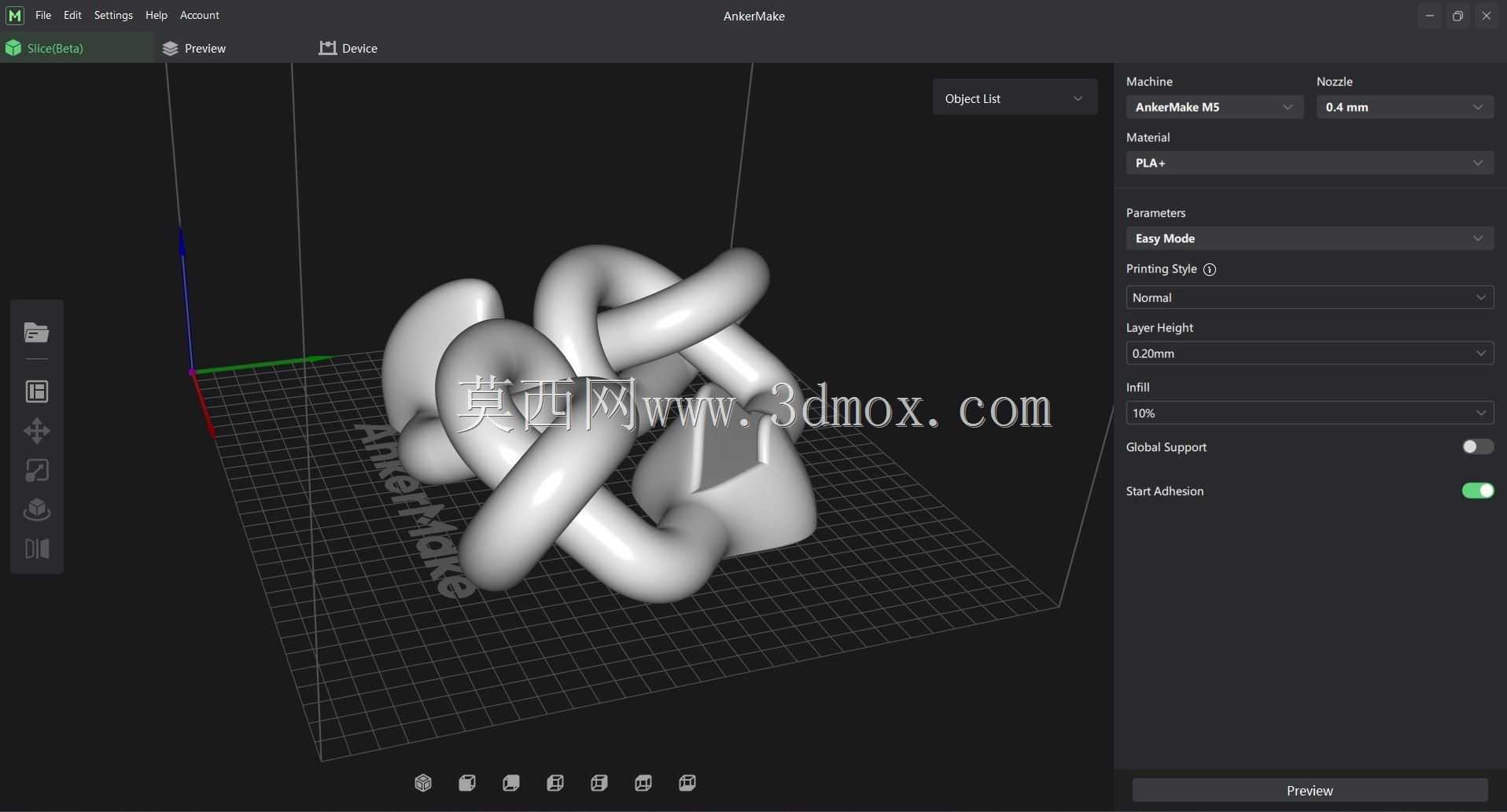Screen dimensions: 1507x812
Task: Open the Nozzle dropdown showing 0.4 mm
Action: [x=1405, y=107]
